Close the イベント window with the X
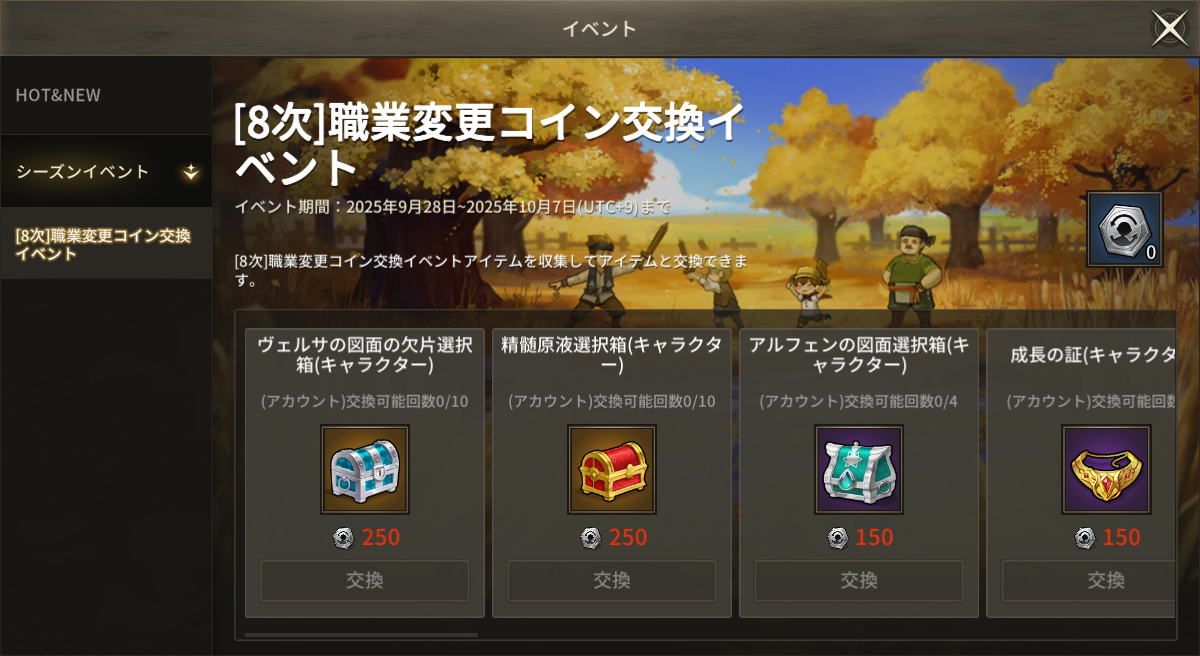The height and width of the screenshot is (656, 1200). coord(1169,28)
